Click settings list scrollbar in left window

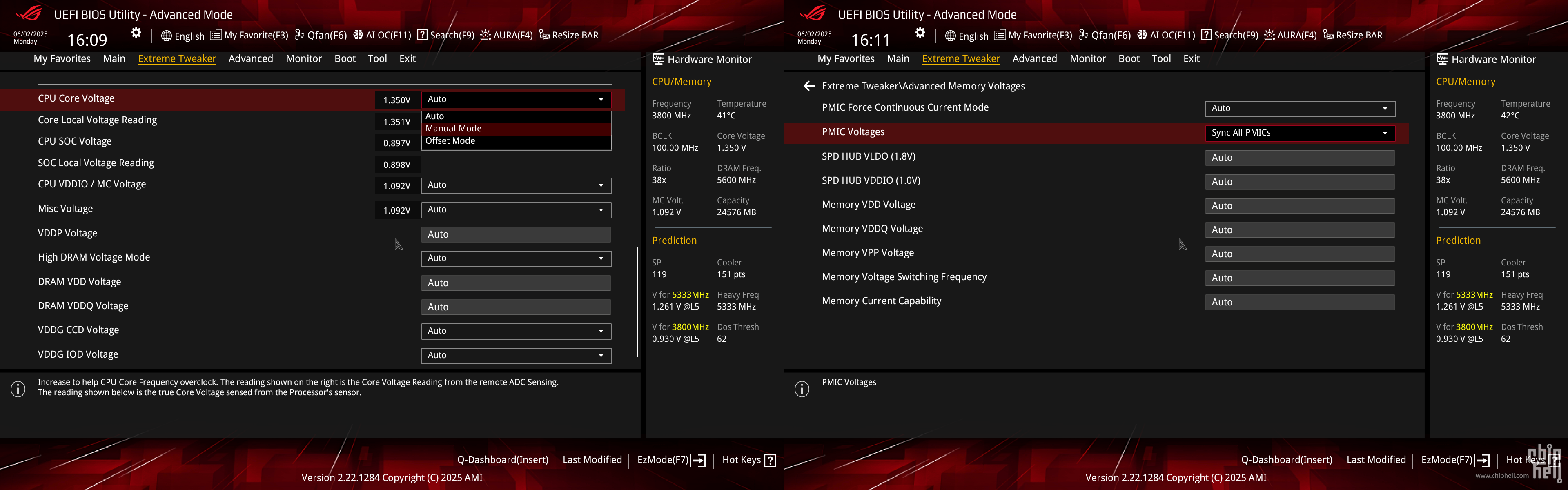tap(637, 302)
